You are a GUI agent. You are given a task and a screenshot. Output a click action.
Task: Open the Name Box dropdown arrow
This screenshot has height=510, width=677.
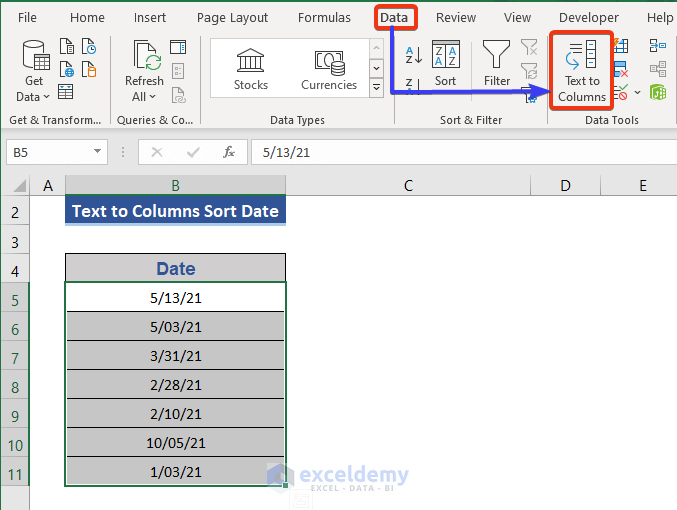[x=98, y=152]
